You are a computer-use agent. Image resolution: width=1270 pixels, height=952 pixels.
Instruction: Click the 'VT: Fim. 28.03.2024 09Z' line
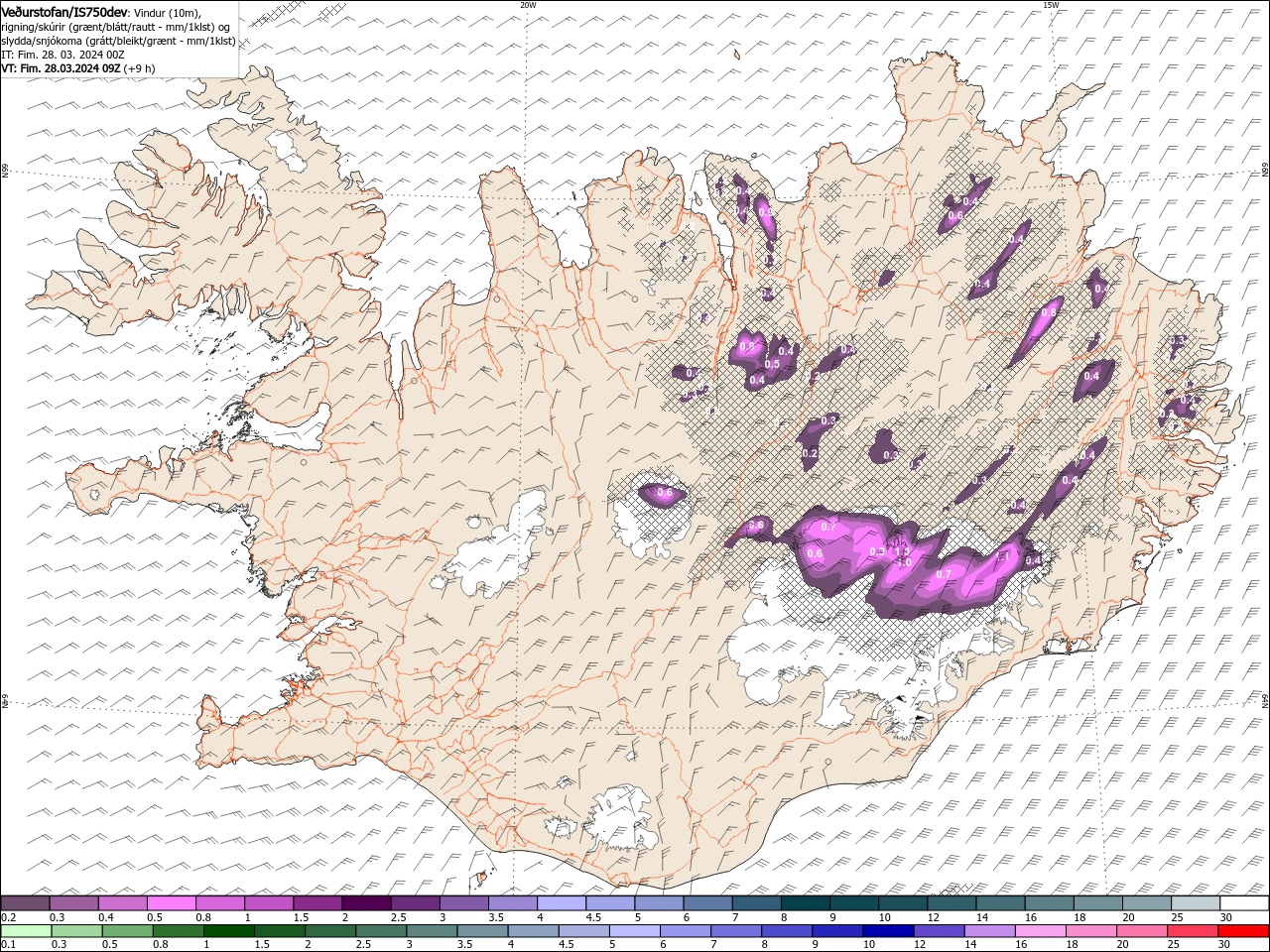[x=61, y=68]
